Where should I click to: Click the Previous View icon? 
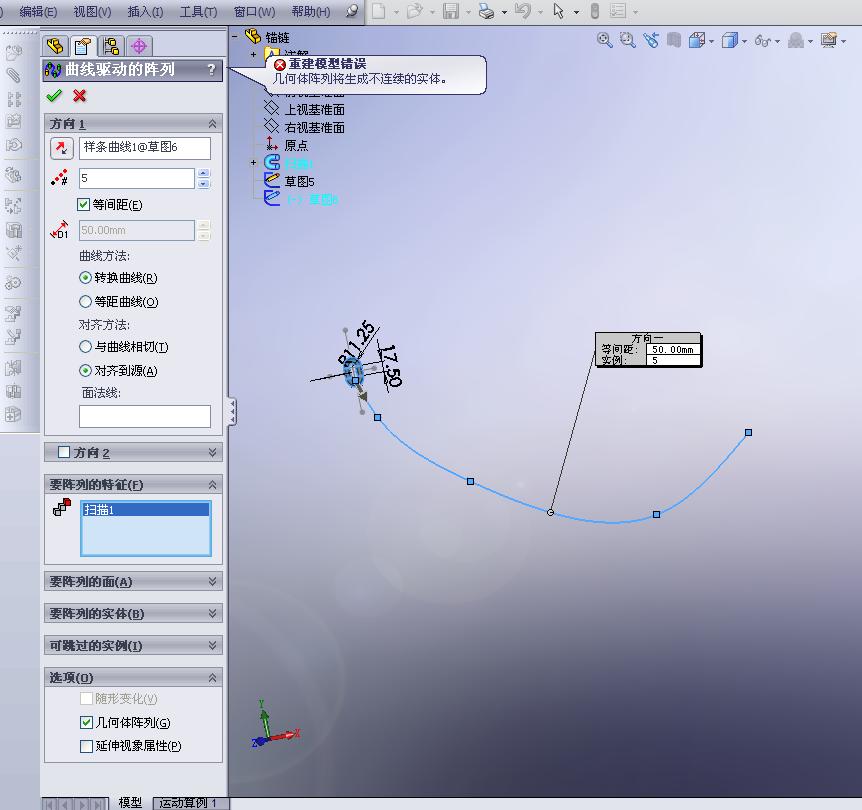tap(651, 40)
